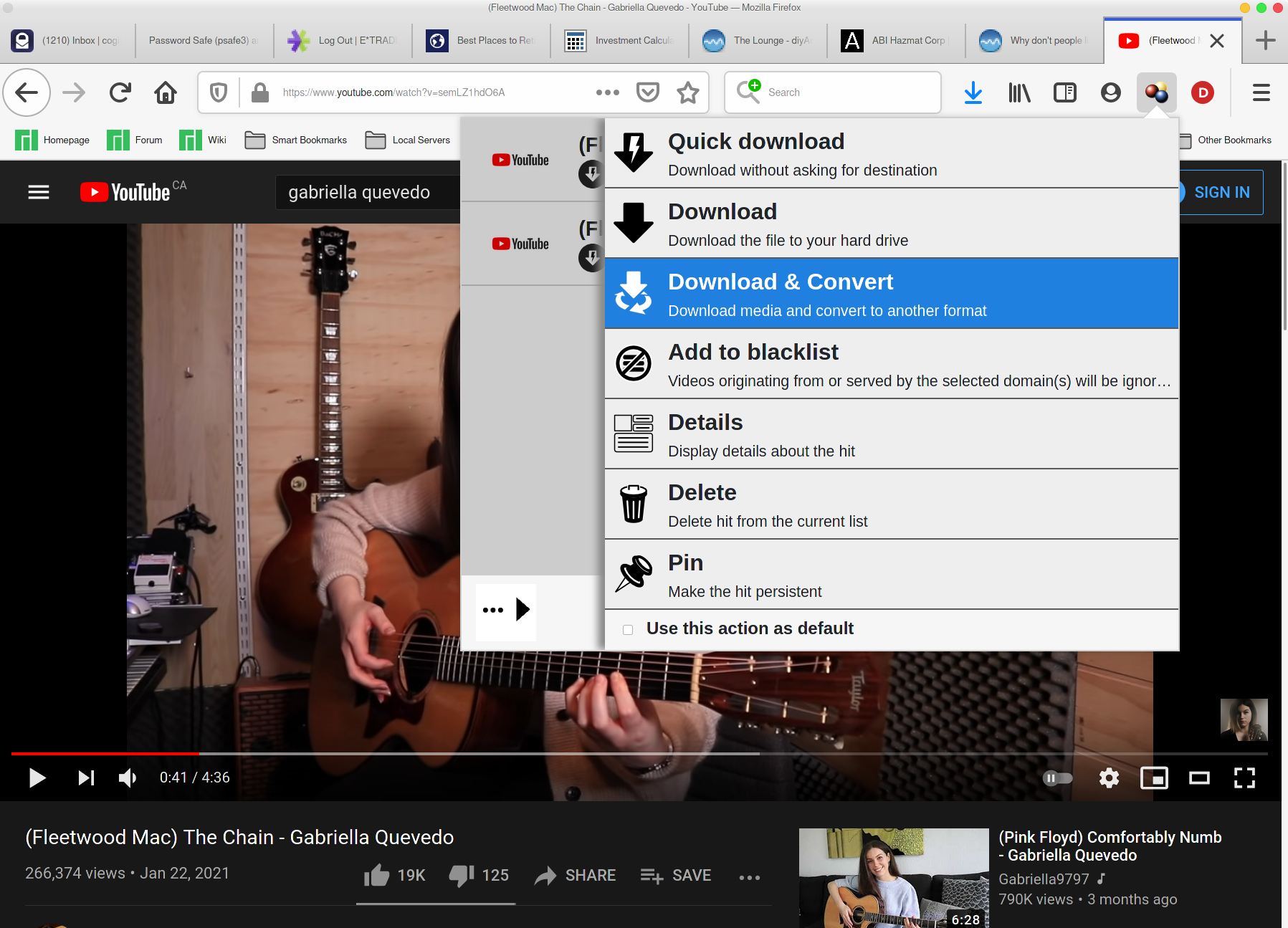Screen dimensions: 1288x928
Task: Open Wiki bookmark
Action: 203,140
